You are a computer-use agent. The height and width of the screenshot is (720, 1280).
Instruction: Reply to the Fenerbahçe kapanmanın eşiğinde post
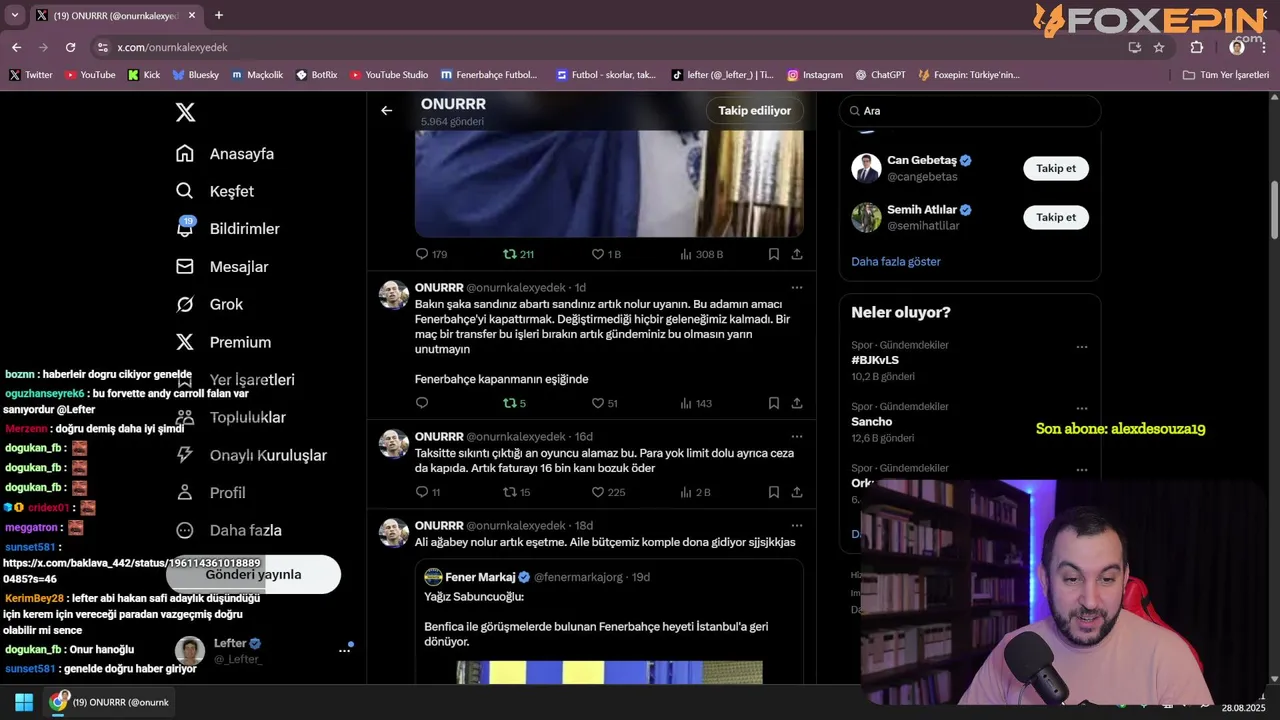(422, 403)
